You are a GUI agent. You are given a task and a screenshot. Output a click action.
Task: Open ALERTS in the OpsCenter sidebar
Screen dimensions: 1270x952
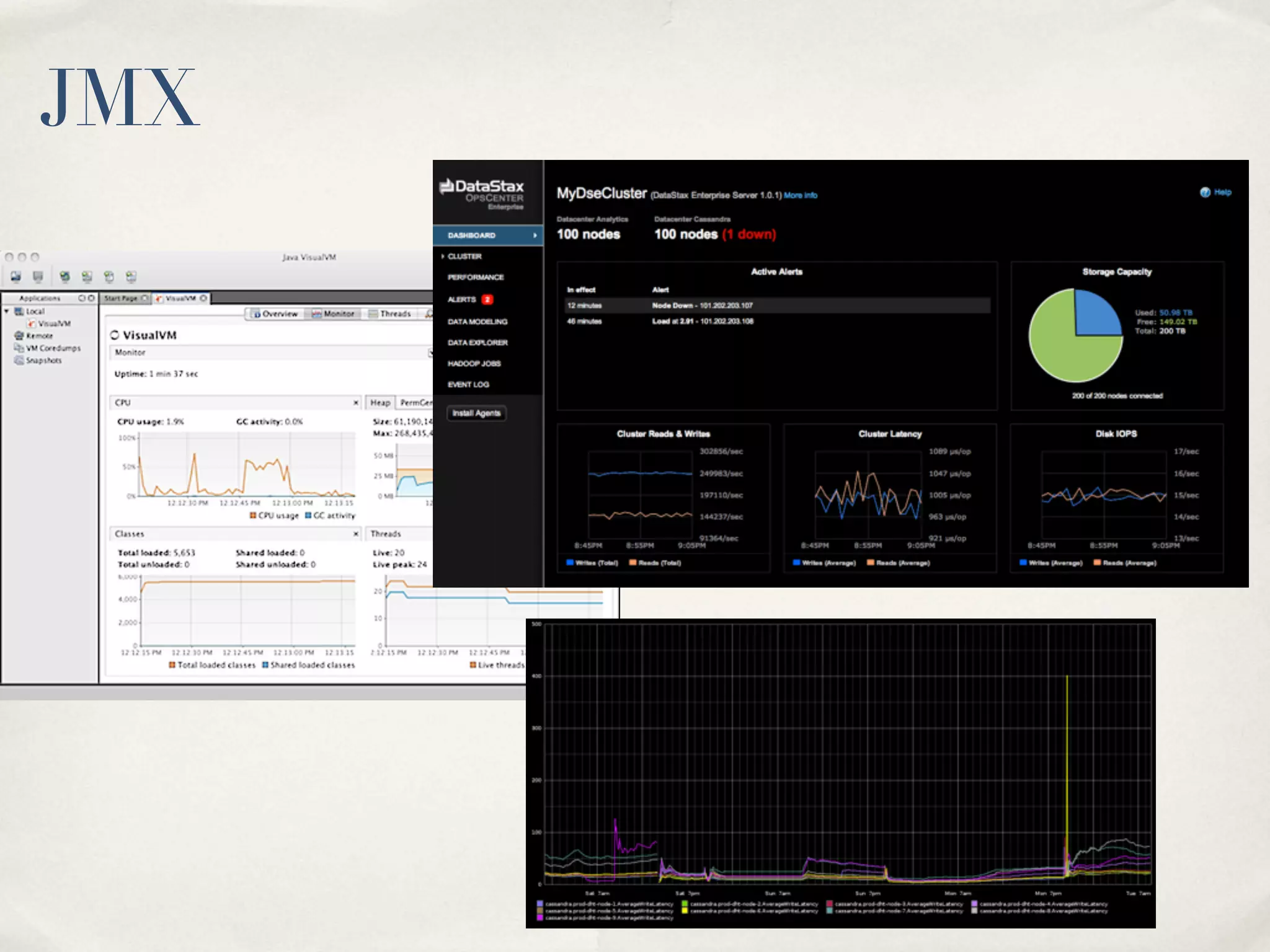coord(462,299)
